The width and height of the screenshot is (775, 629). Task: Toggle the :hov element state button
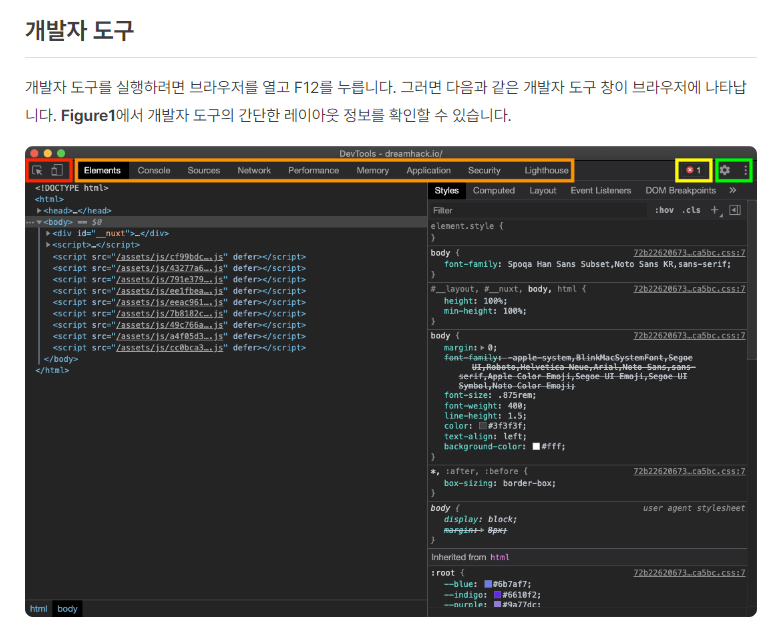[664, 210]
